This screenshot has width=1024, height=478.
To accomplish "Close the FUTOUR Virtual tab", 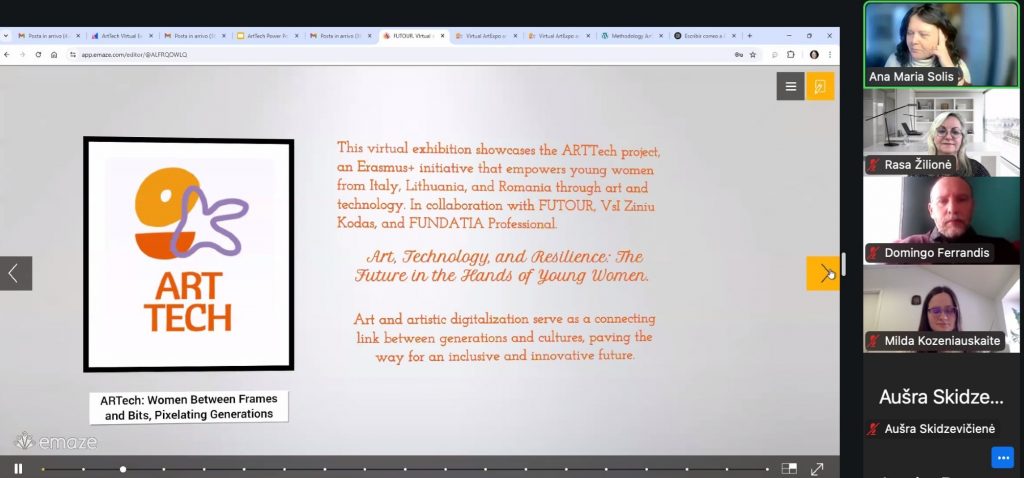I will coord(443,36).
